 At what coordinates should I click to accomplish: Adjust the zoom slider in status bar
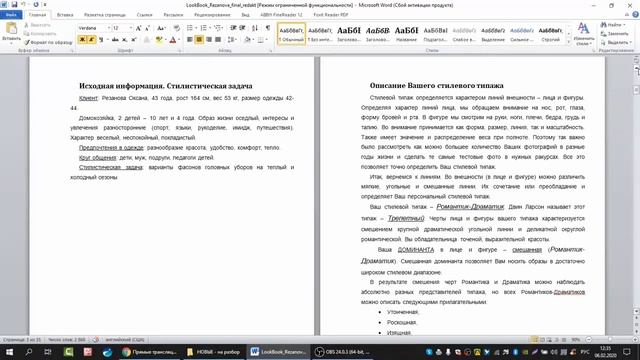click(x=610, y=340)
